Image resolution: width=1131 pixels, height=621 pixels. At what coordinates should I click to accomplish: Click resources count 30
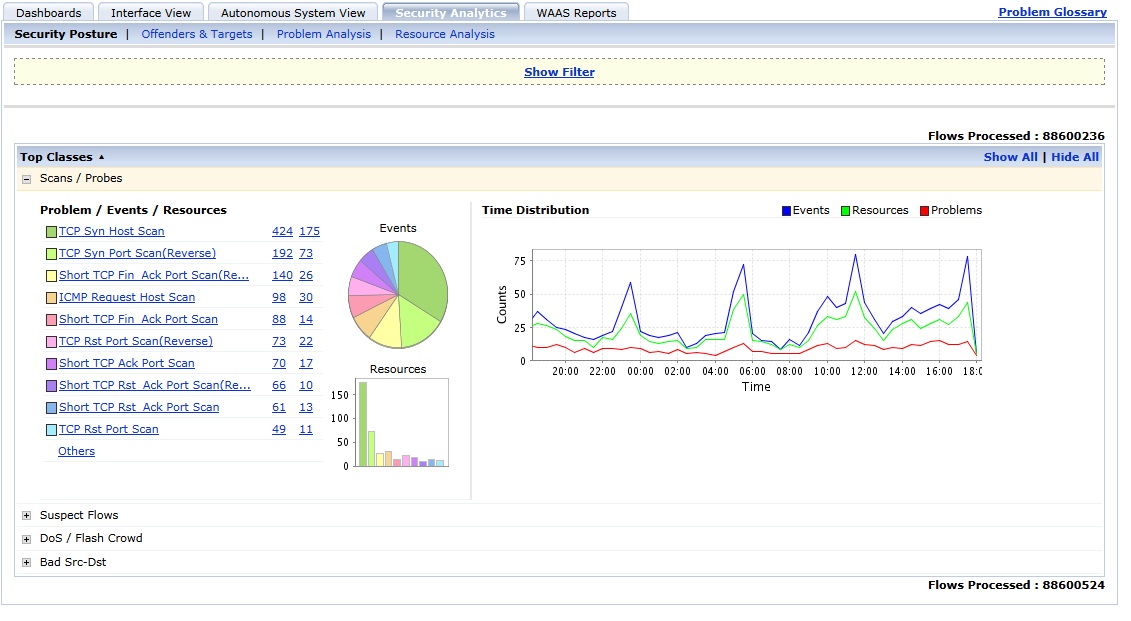coord(306,297)
